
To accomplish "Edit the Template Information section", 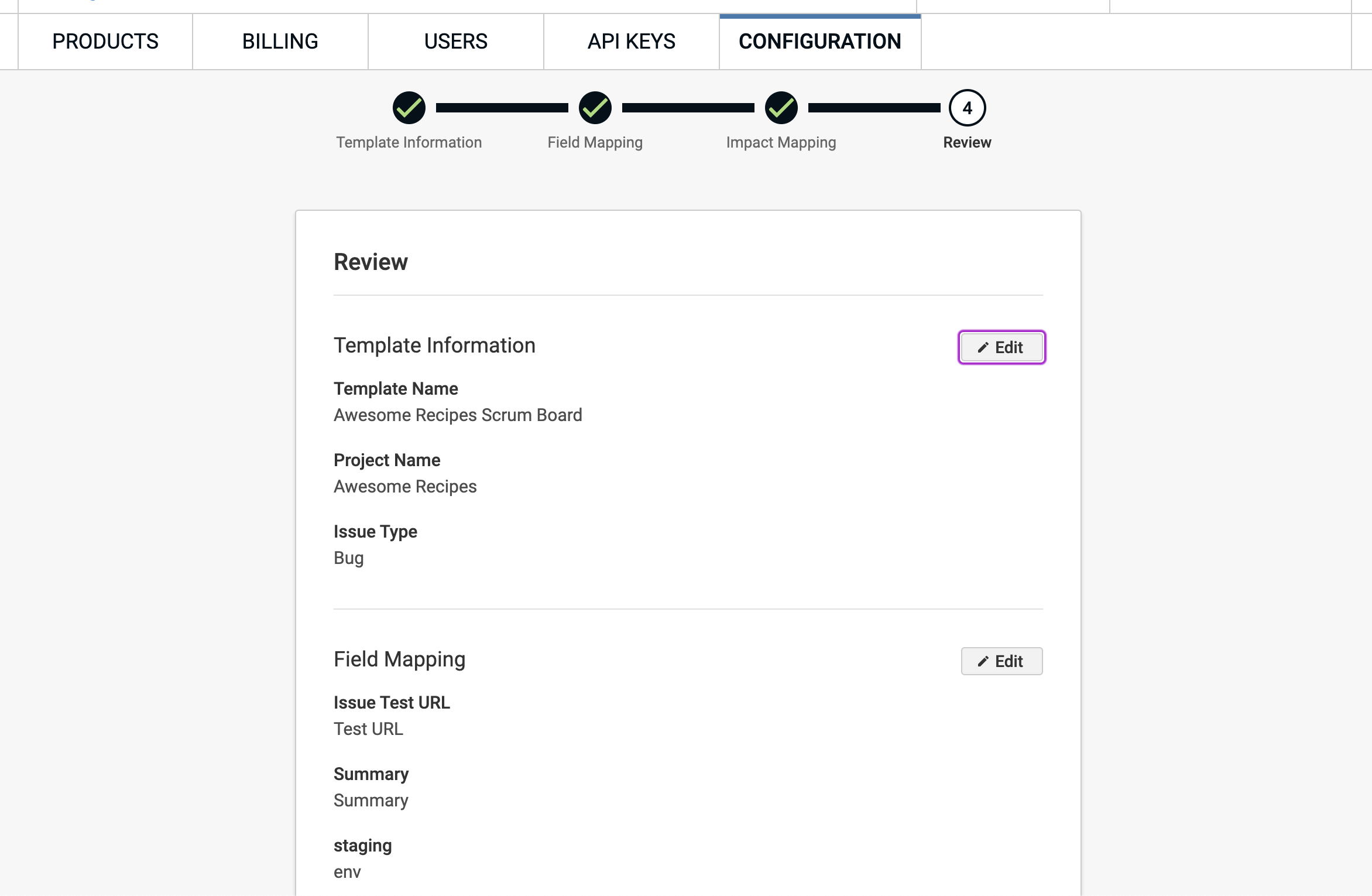I will [x=1001, y=348].
